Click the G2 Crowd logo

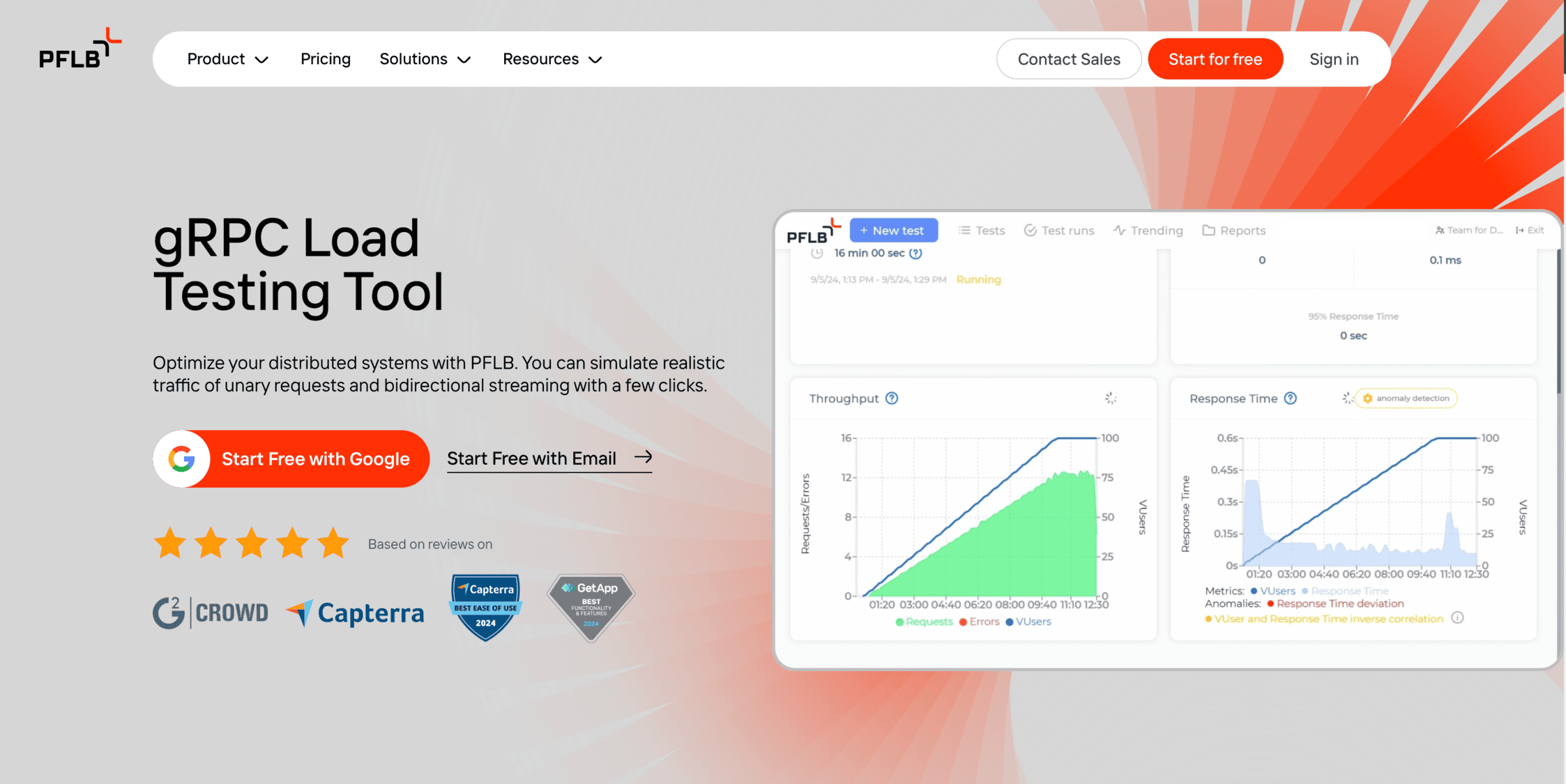point(210,613)
